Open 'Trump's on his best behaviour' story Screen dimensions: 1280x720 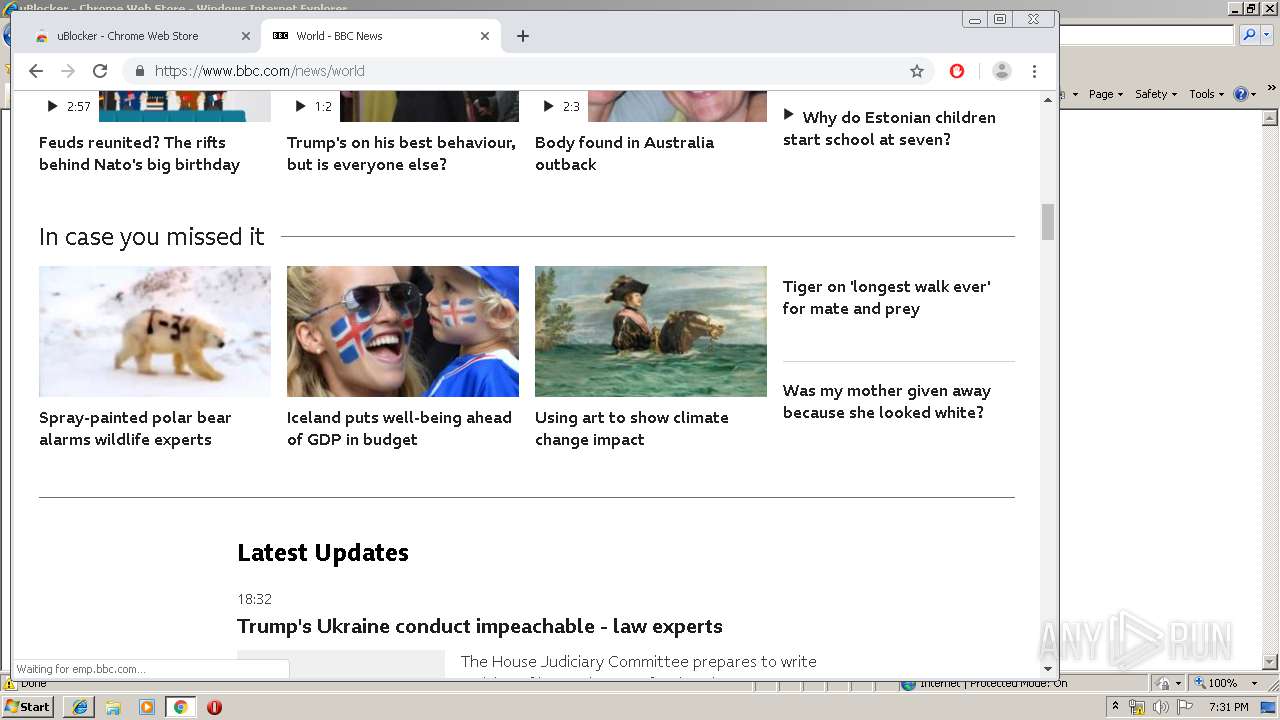coord(401,153)
